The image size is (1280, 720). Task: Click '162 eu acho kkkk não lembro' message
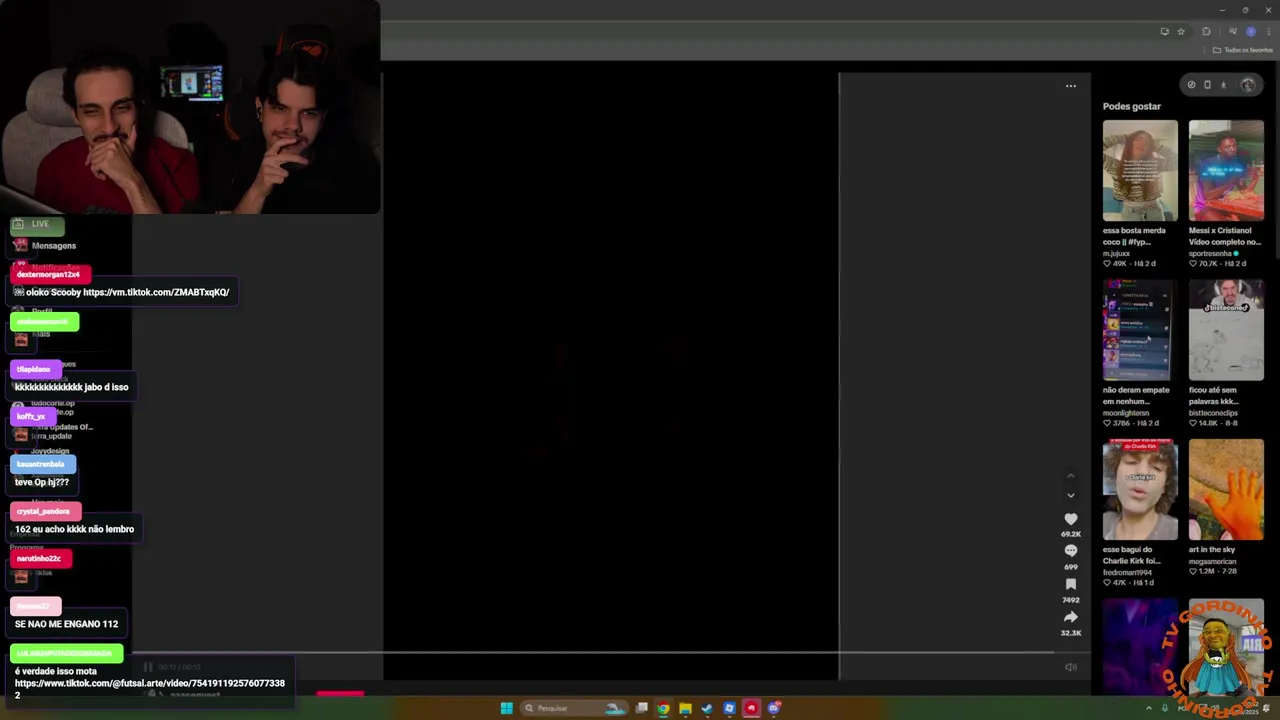click(74, 529)
